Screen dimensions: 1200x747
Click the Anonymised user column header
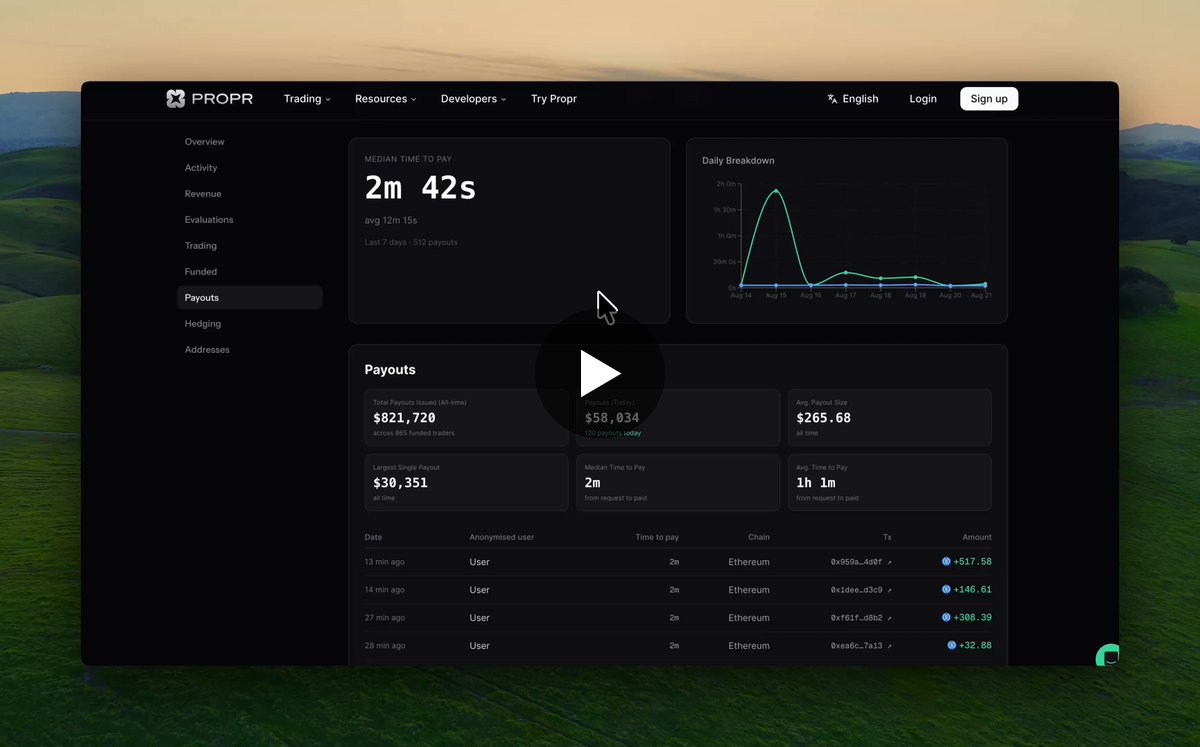click(502, 537)
